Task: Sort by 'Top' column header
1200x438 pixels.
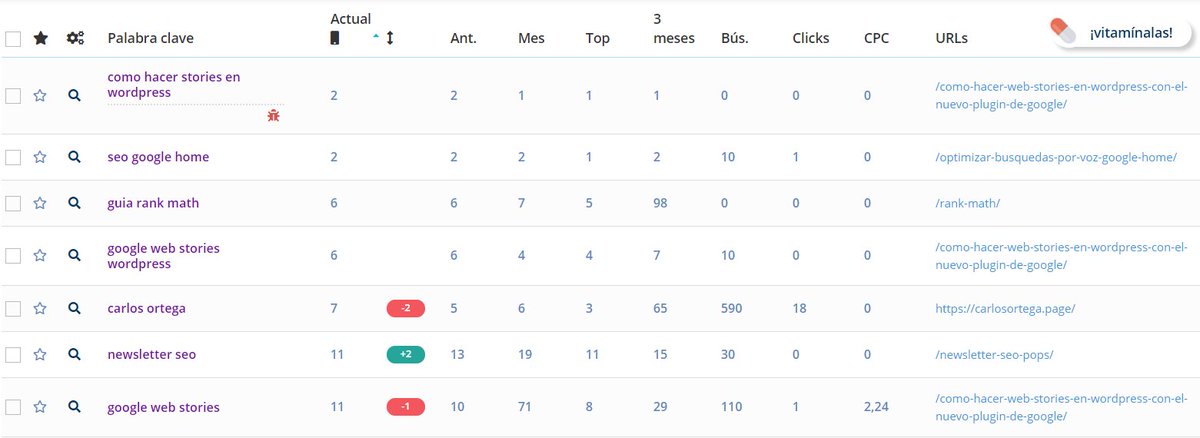Action: [x=598, y=38]
